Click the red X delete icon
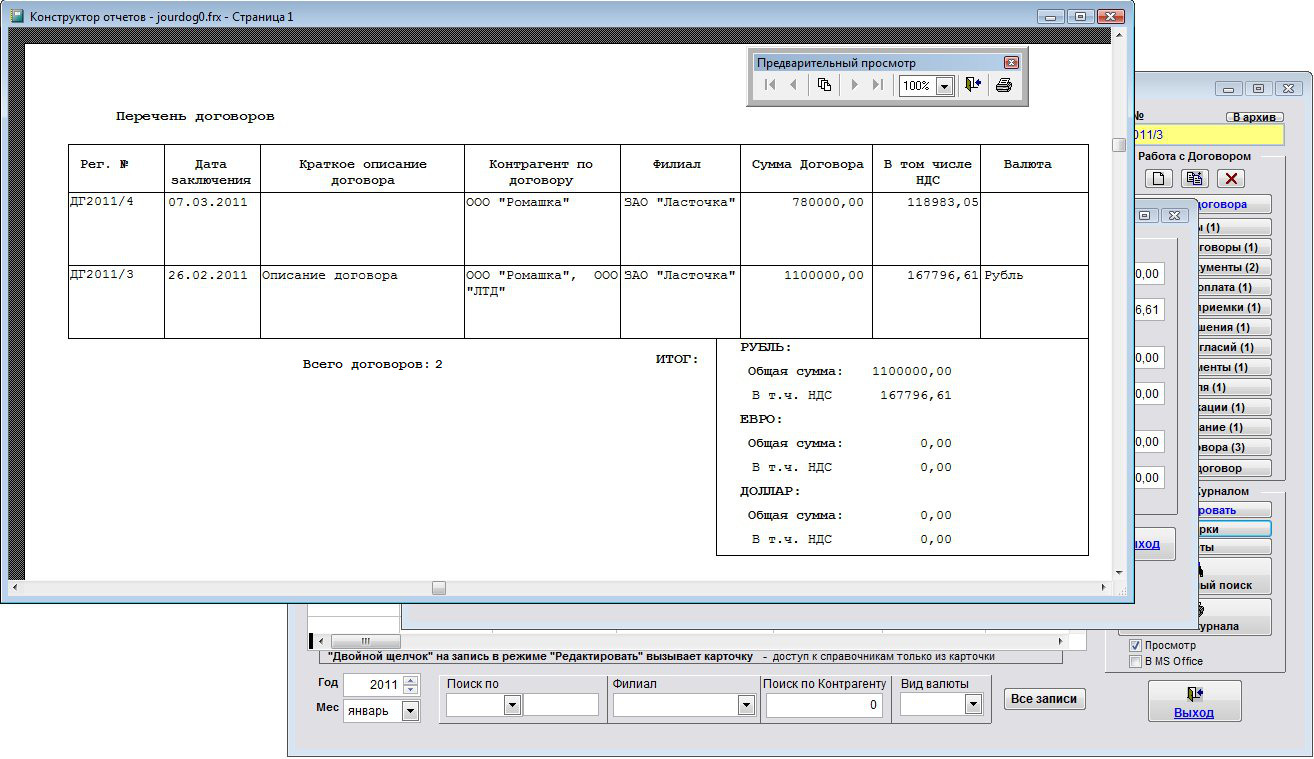 click(x=1230, y=179)
